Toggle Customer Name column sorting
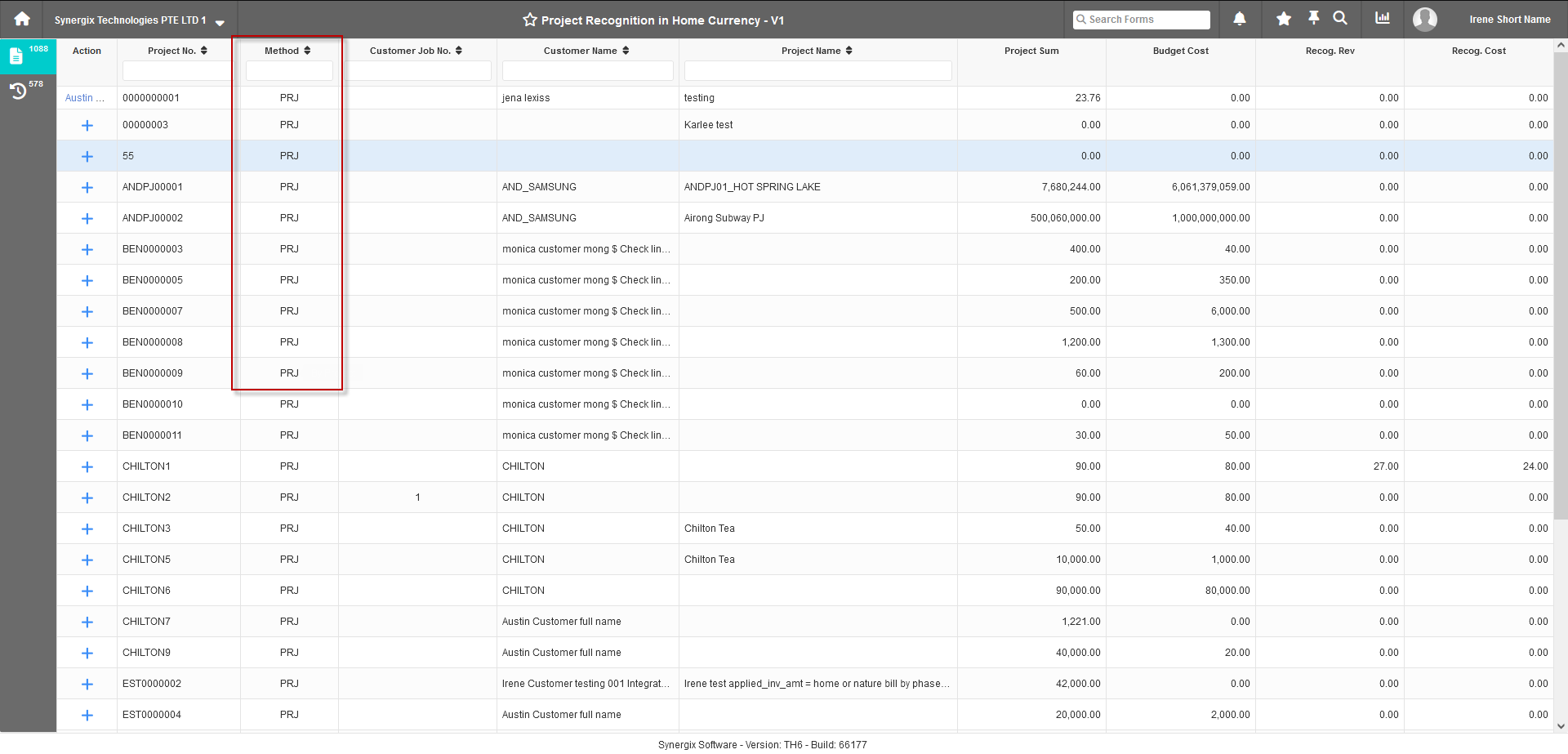Screen dimensions: 1568x754 (626, 50)
